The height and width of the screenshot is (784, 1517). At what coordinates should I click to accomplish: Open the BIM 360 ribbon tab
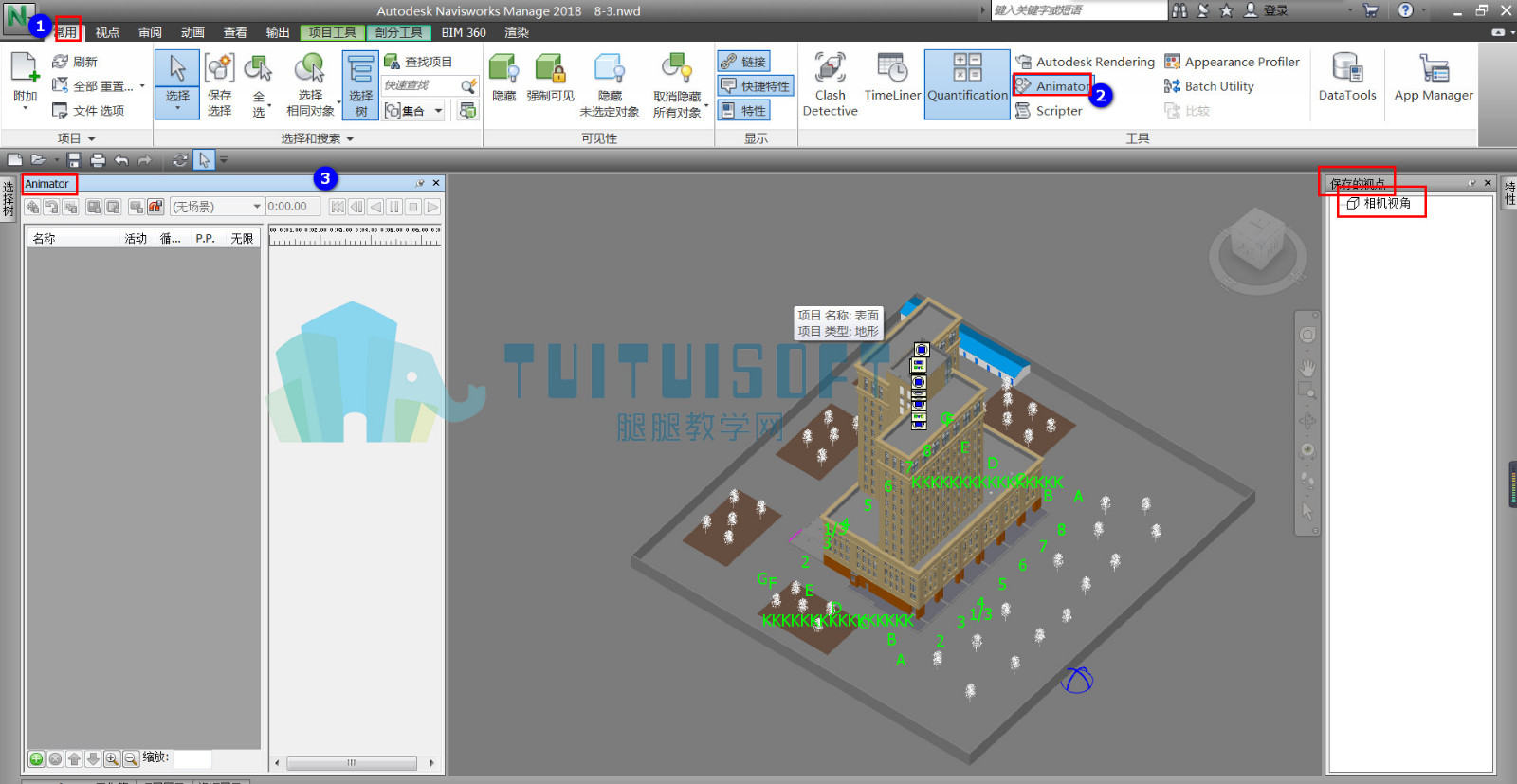pyautogui.click(x=464, y=32)
